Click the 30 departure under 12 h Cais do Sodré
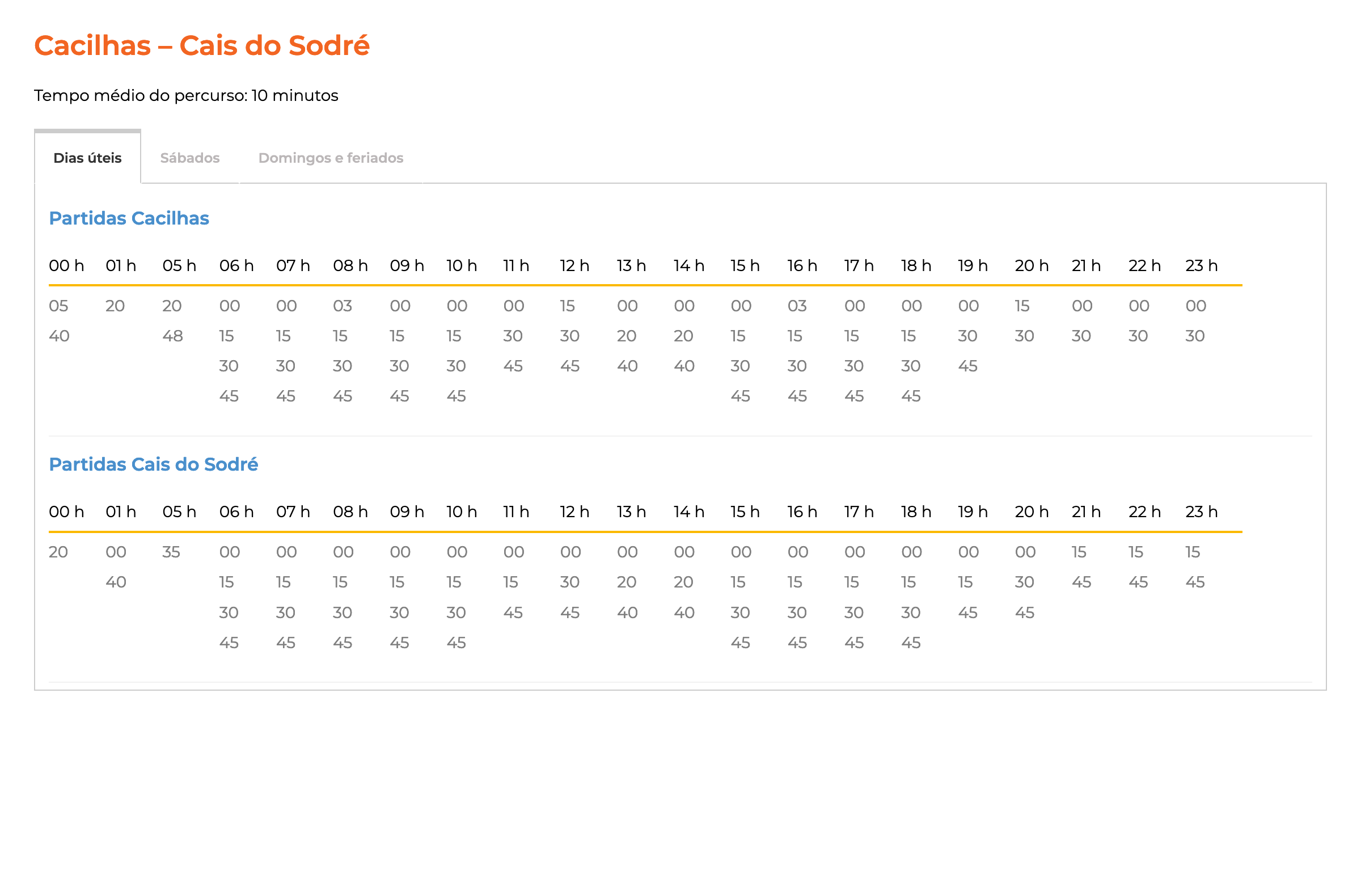Viewport: 1361px width, 896px height. [x=570, y=582]
